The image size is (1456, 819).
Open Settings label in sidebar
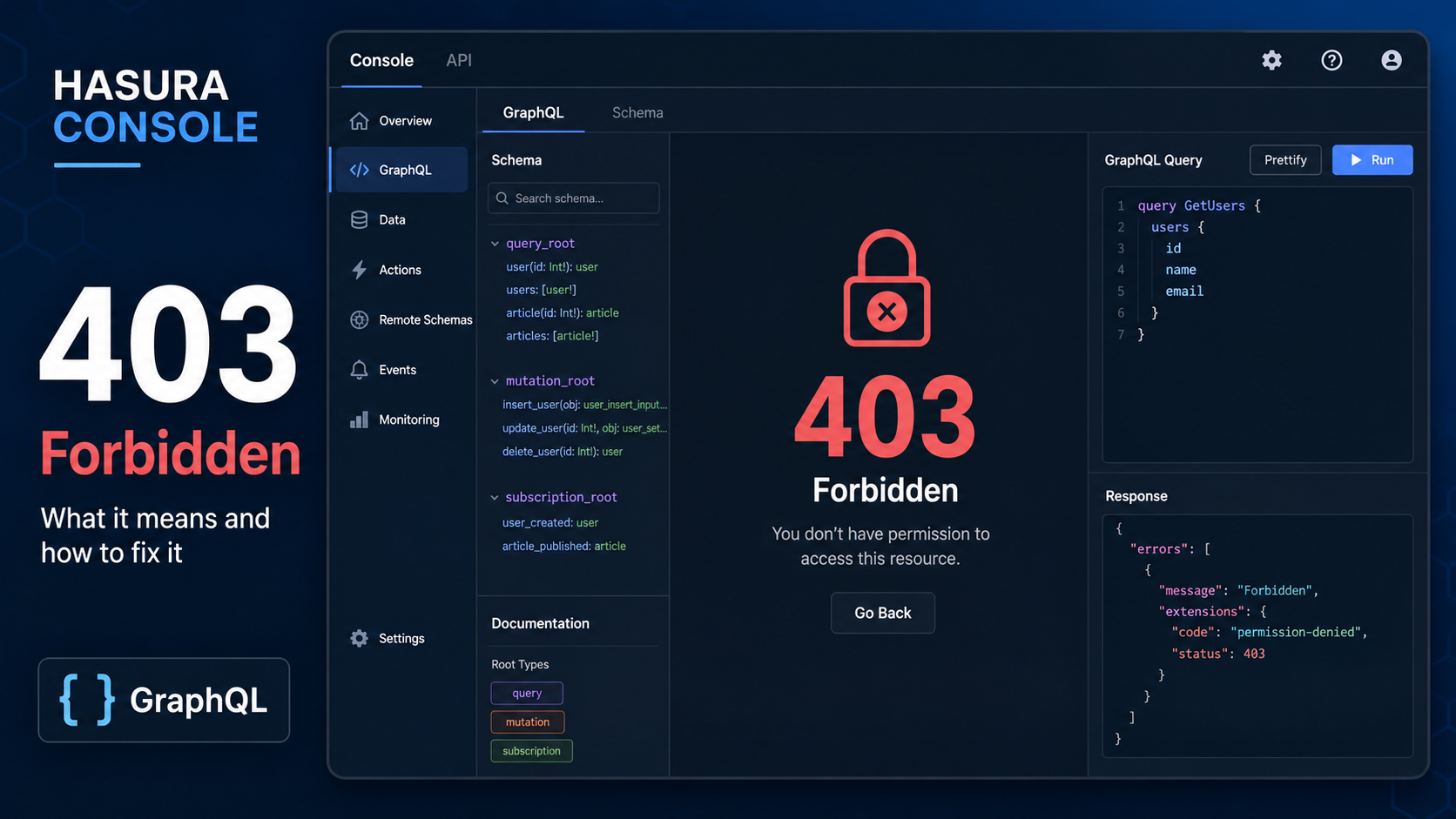[401, 638]
